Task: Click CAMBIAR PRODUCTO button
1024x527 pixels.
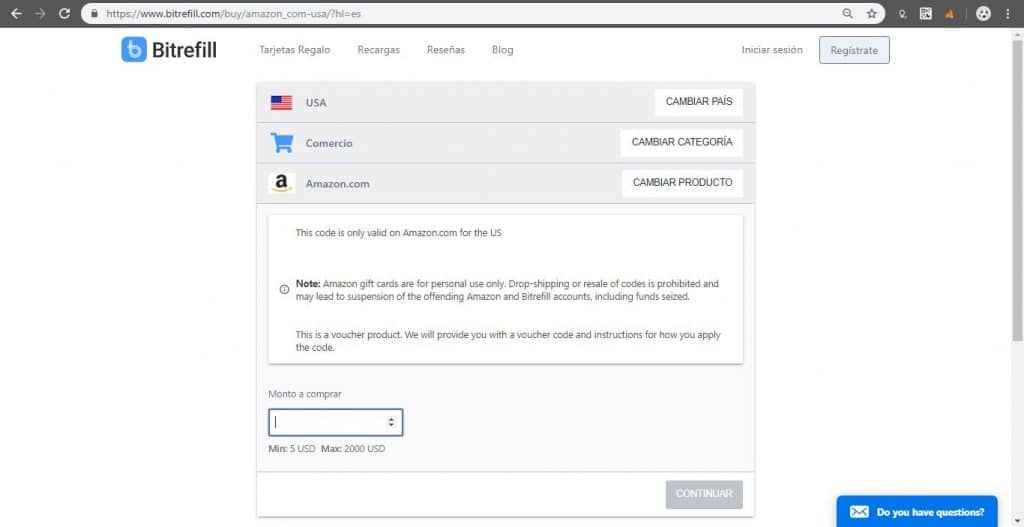Action: pos(682,183)
